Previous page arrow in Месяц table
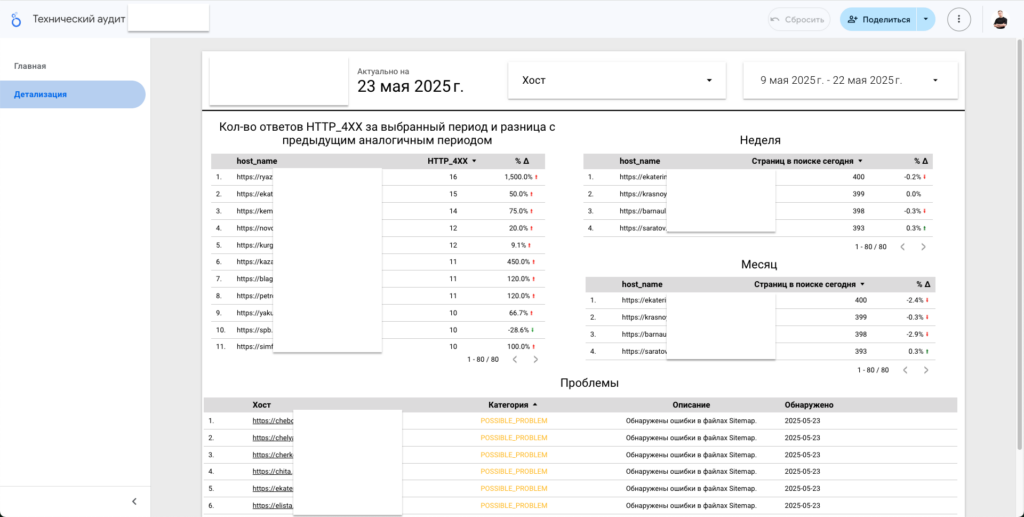 point(904,370)
